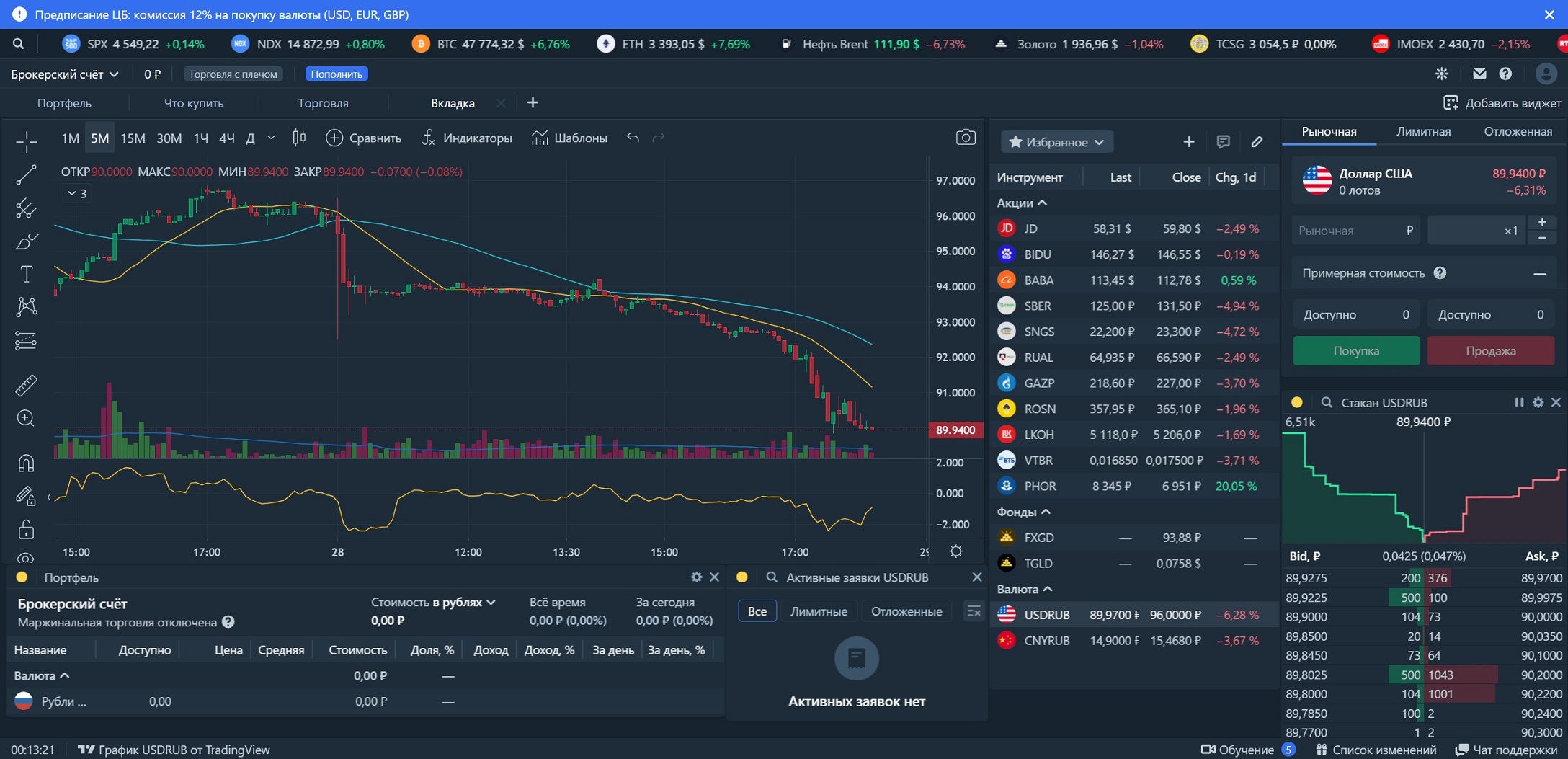Choose the pitchfork drawing tool

[26, 208]
